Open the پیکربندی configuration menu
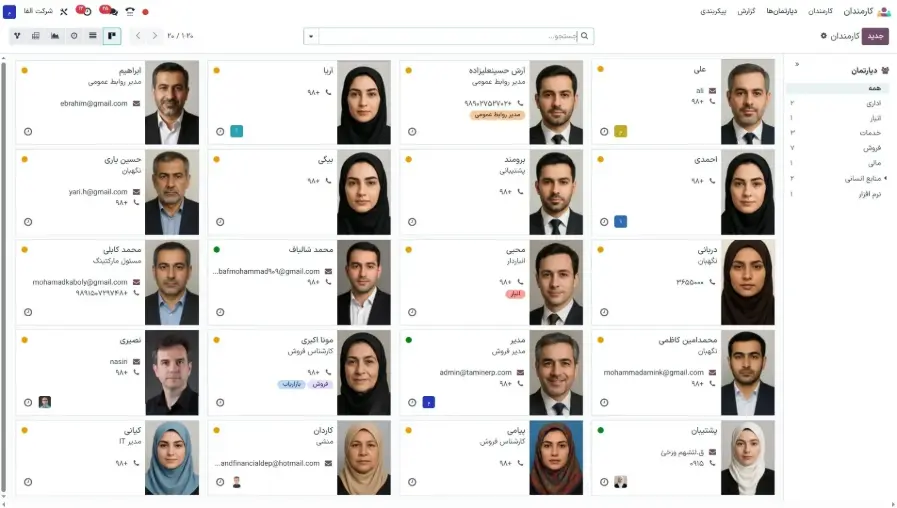The image size is (897, 508). click(x=713, y=11)
